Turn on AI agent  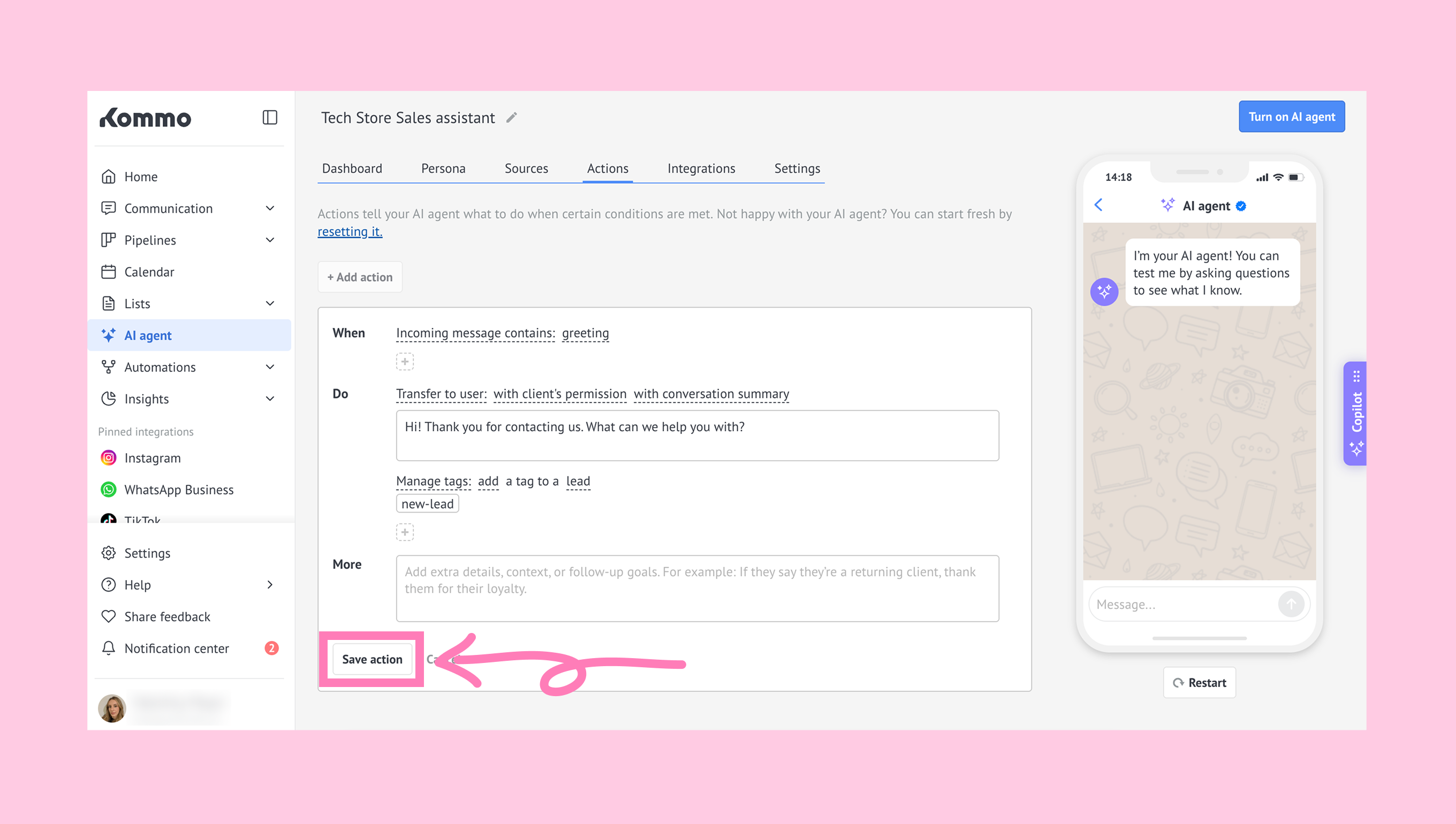click(x=1291, y=117)
